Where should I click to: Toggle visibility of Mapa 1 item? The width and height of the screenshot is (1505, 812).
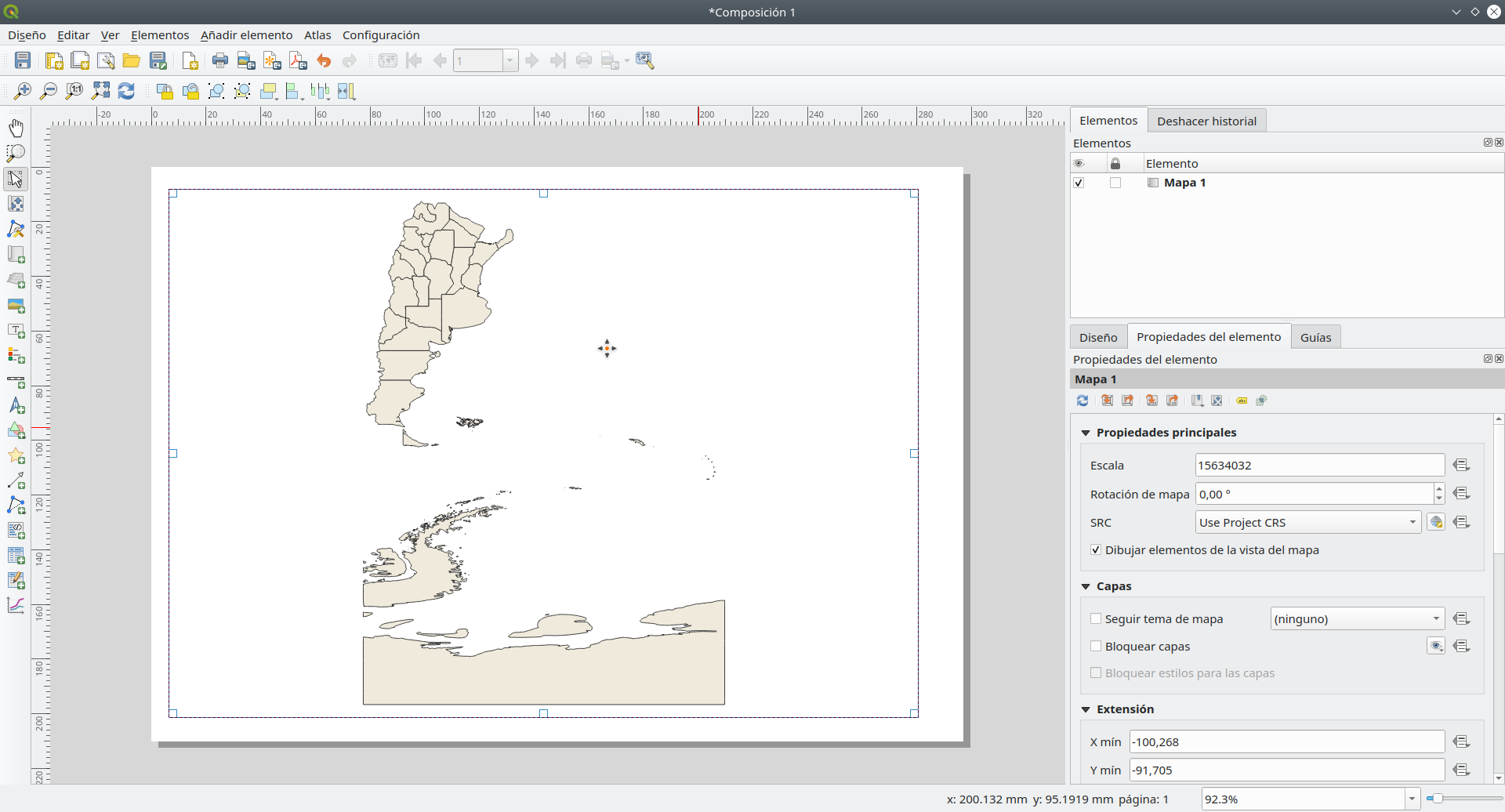tap(1079, 183)
